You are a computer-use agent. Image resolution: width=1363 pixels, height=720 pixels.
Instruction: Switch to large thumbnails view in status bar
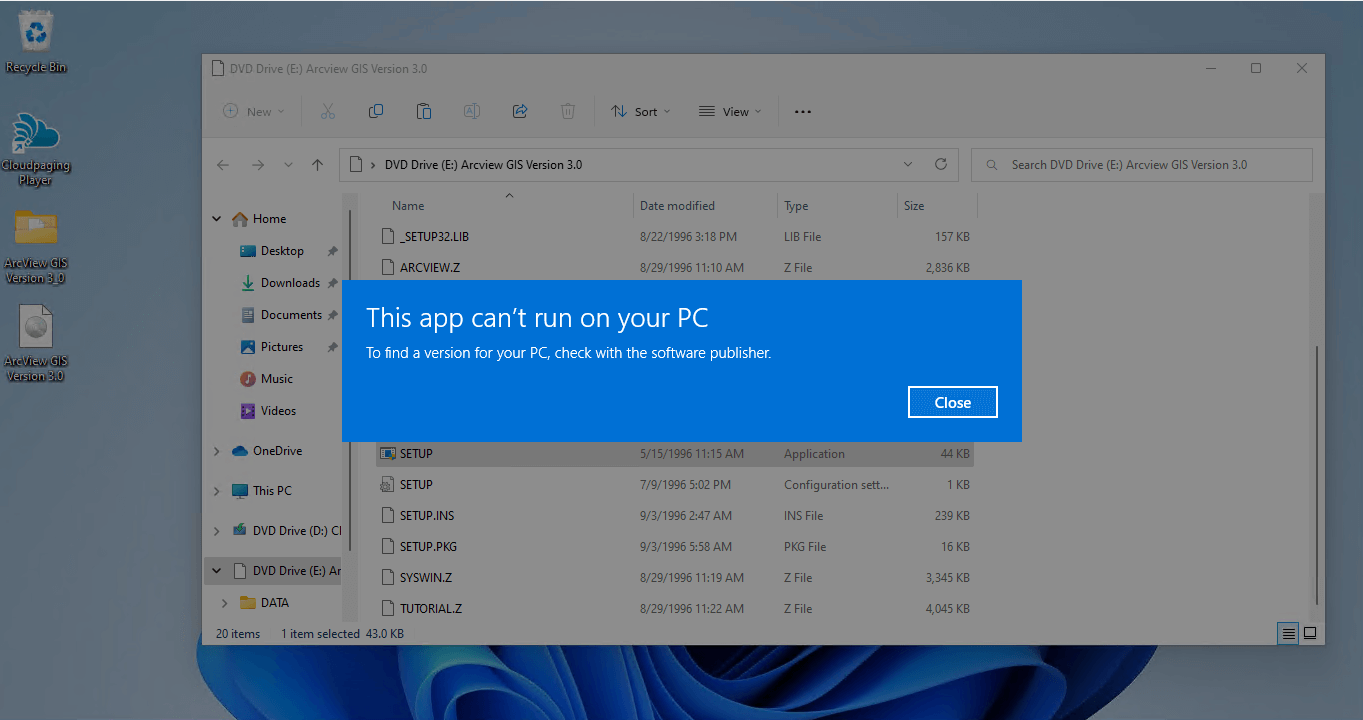click(x=1309, y=633)
